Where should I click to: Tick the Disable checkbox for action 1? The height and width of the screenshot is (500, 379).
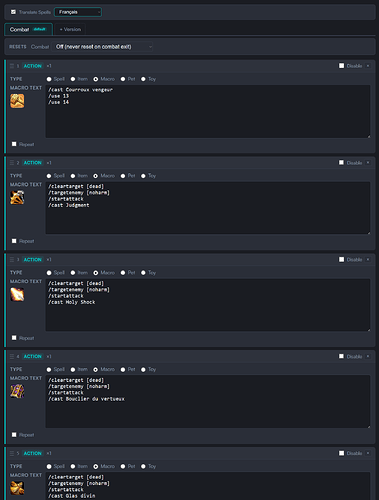pos(341,66)
